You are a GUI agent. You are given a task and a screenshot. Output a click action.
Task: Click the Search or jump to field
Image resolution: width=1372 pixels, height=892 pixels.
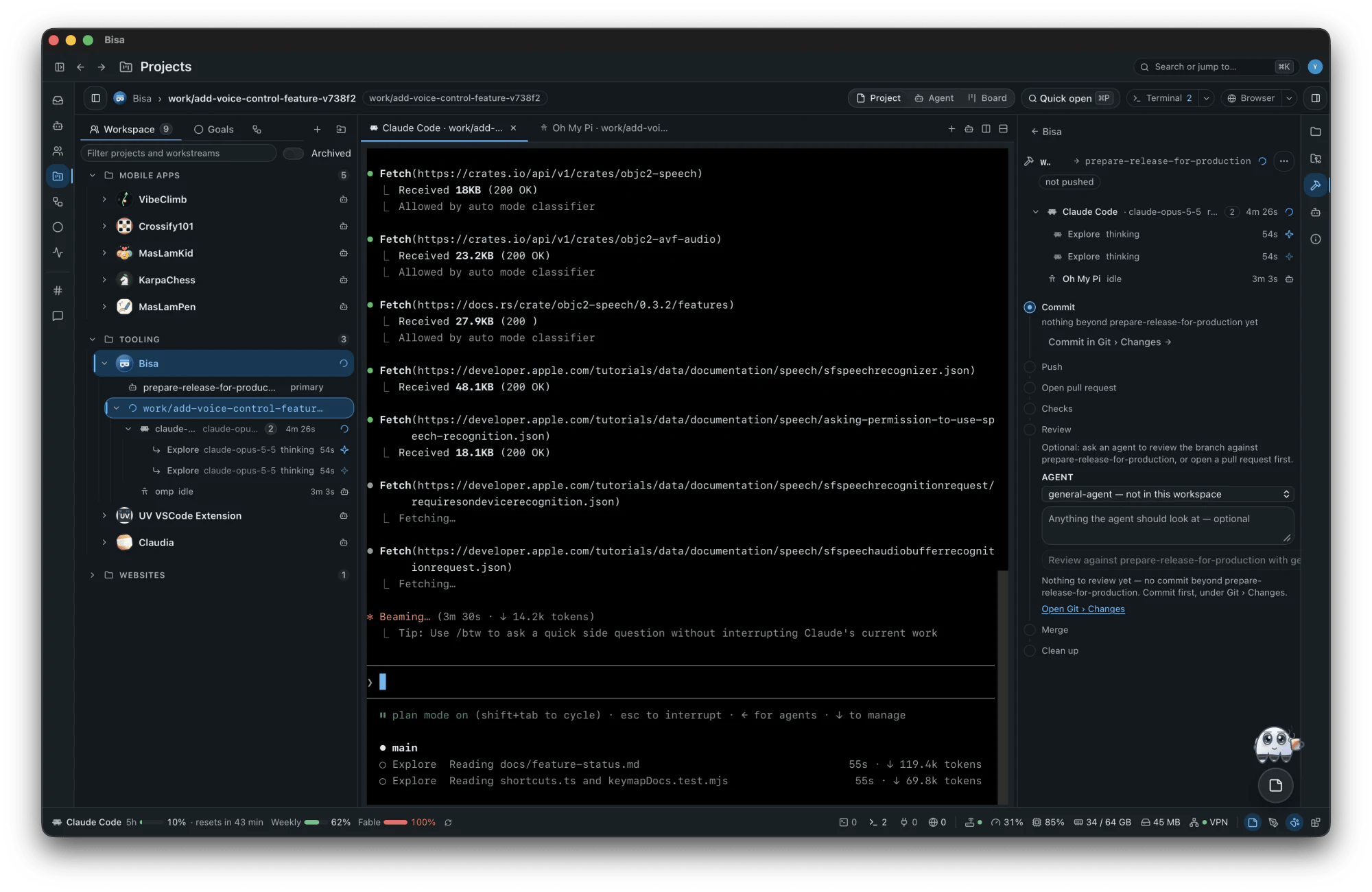1216,67
